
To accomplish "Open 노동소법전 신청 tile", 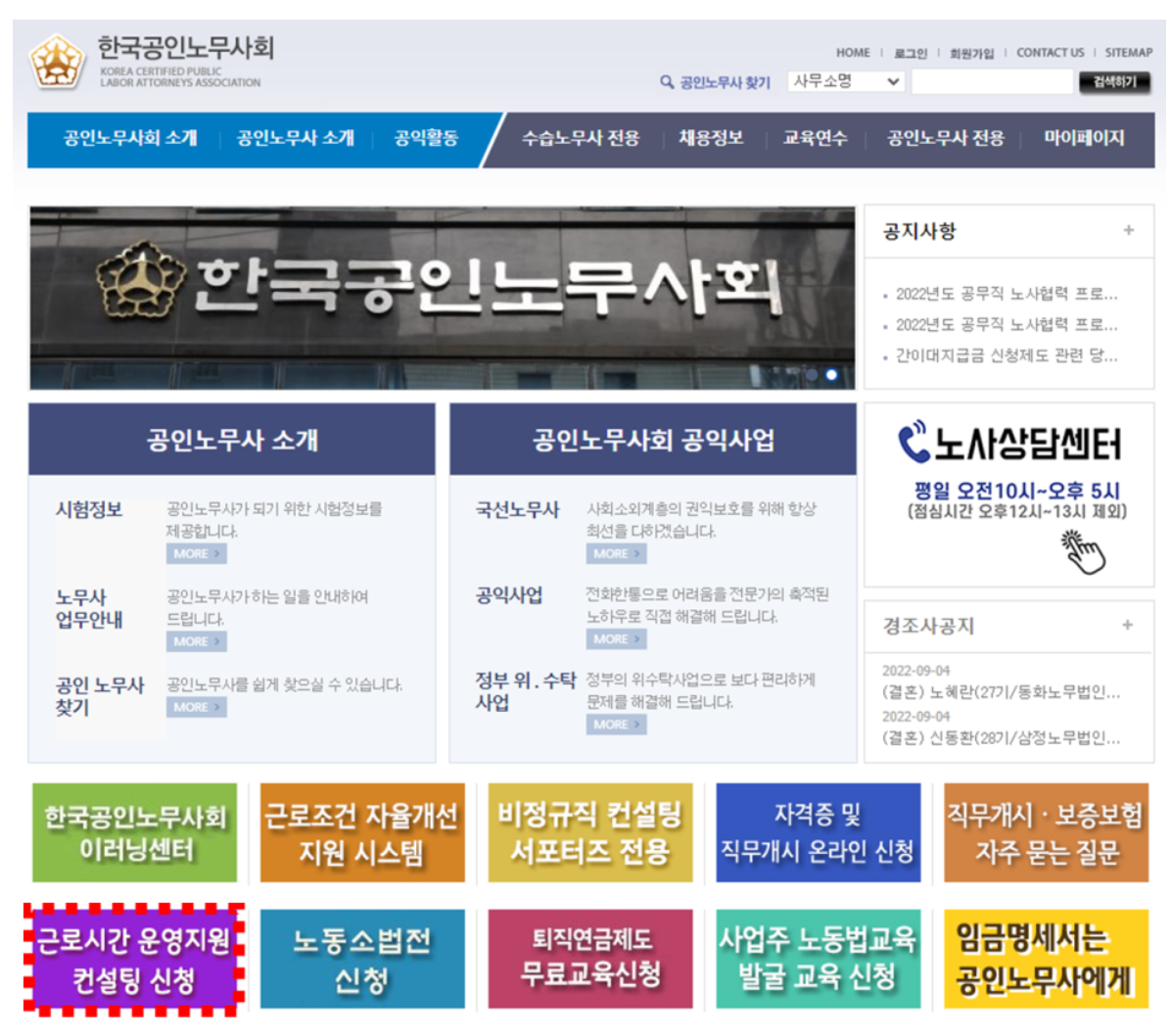I will click(x=362, y=960).
